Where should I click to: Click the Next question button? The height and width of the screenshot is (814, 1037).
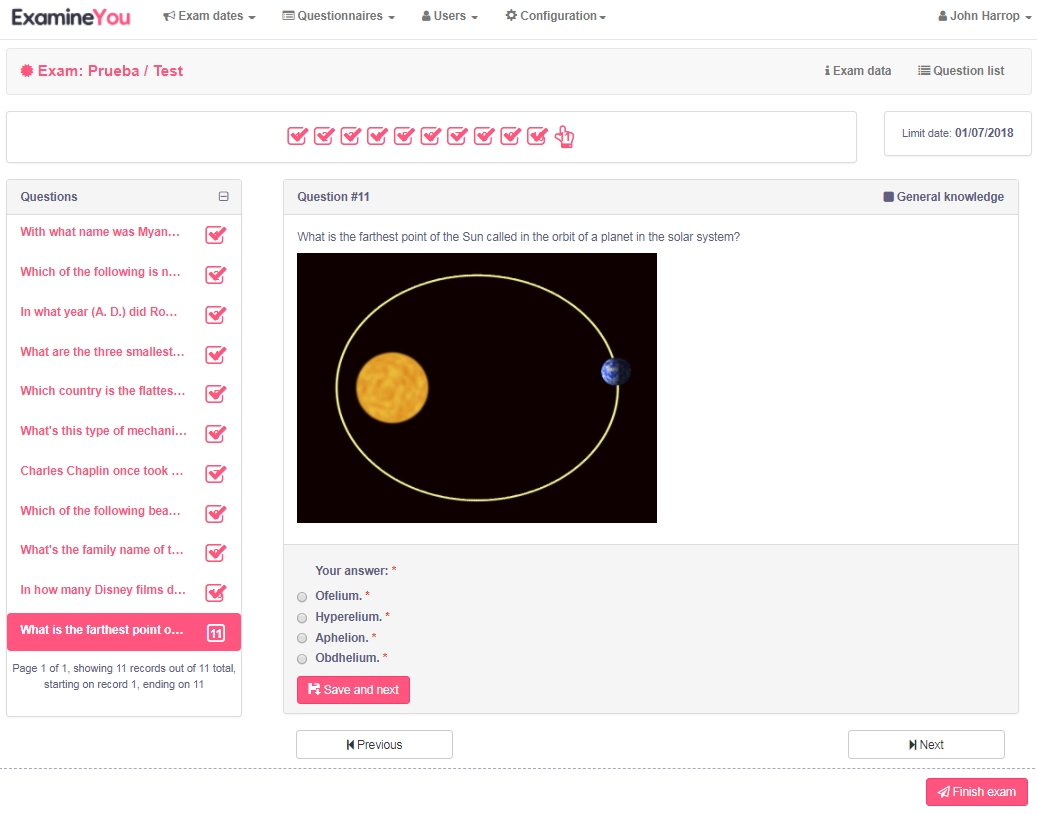coord(926,745)
